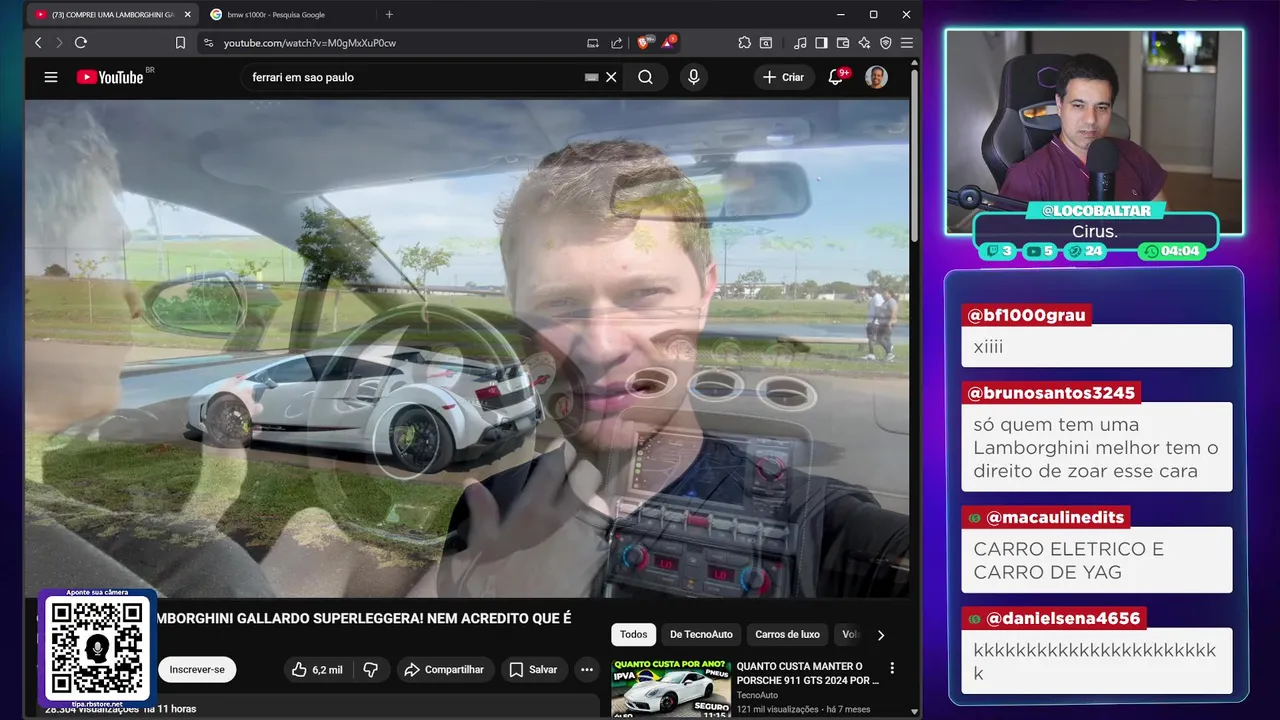Run the YouTube search magnifier
The width and height of the screenshot is (1280, 720).
coord(646,77)
